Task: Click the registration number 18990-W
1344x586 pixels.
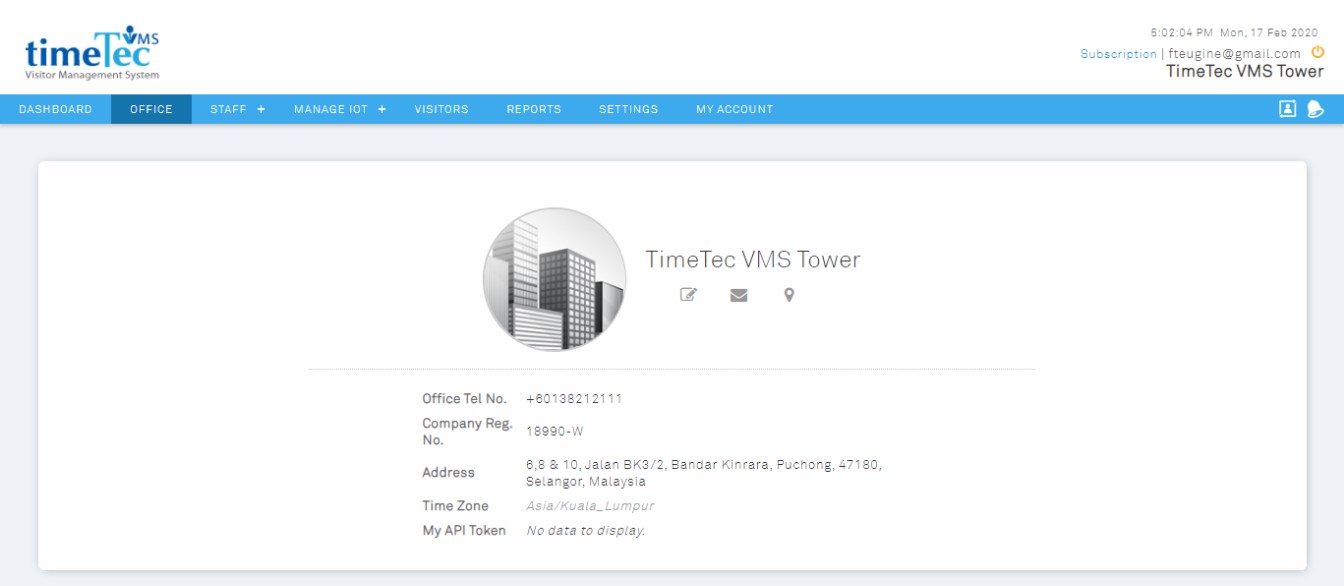Action: 555,432
